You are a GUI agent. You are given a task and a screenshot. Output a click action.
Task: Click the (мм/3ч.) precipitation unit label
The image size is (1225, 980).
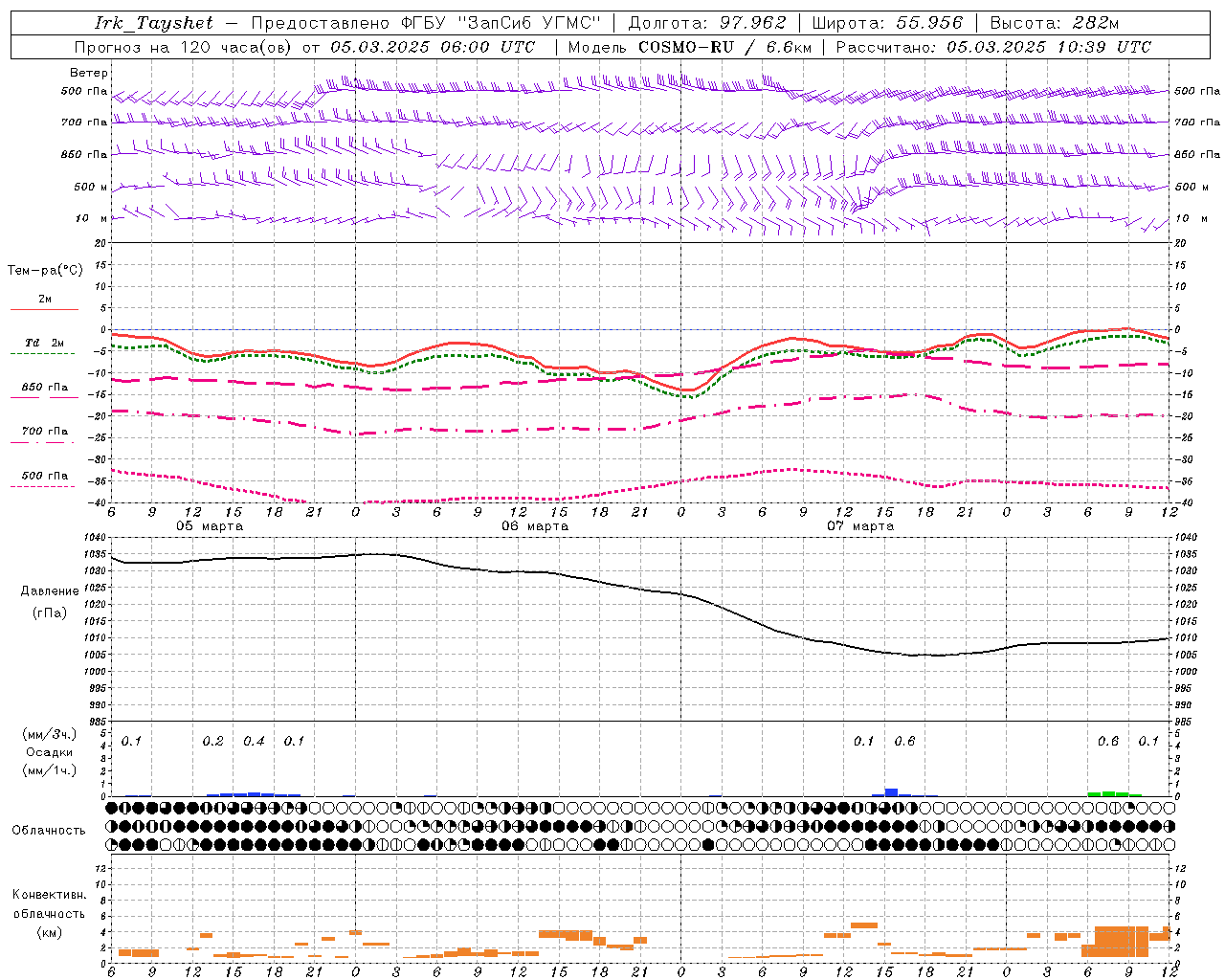tap(49, 734)
